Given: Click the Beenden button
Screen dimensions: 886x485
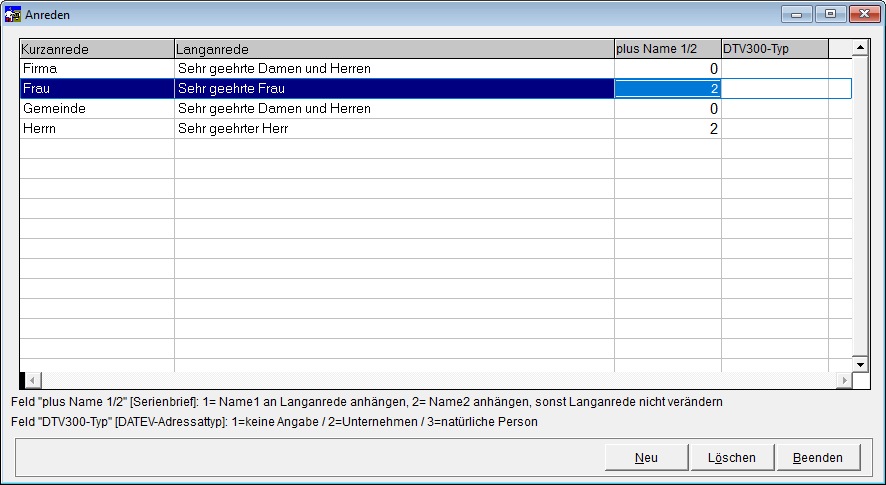Looking at the screenshot, I should [x=818, y=457].
